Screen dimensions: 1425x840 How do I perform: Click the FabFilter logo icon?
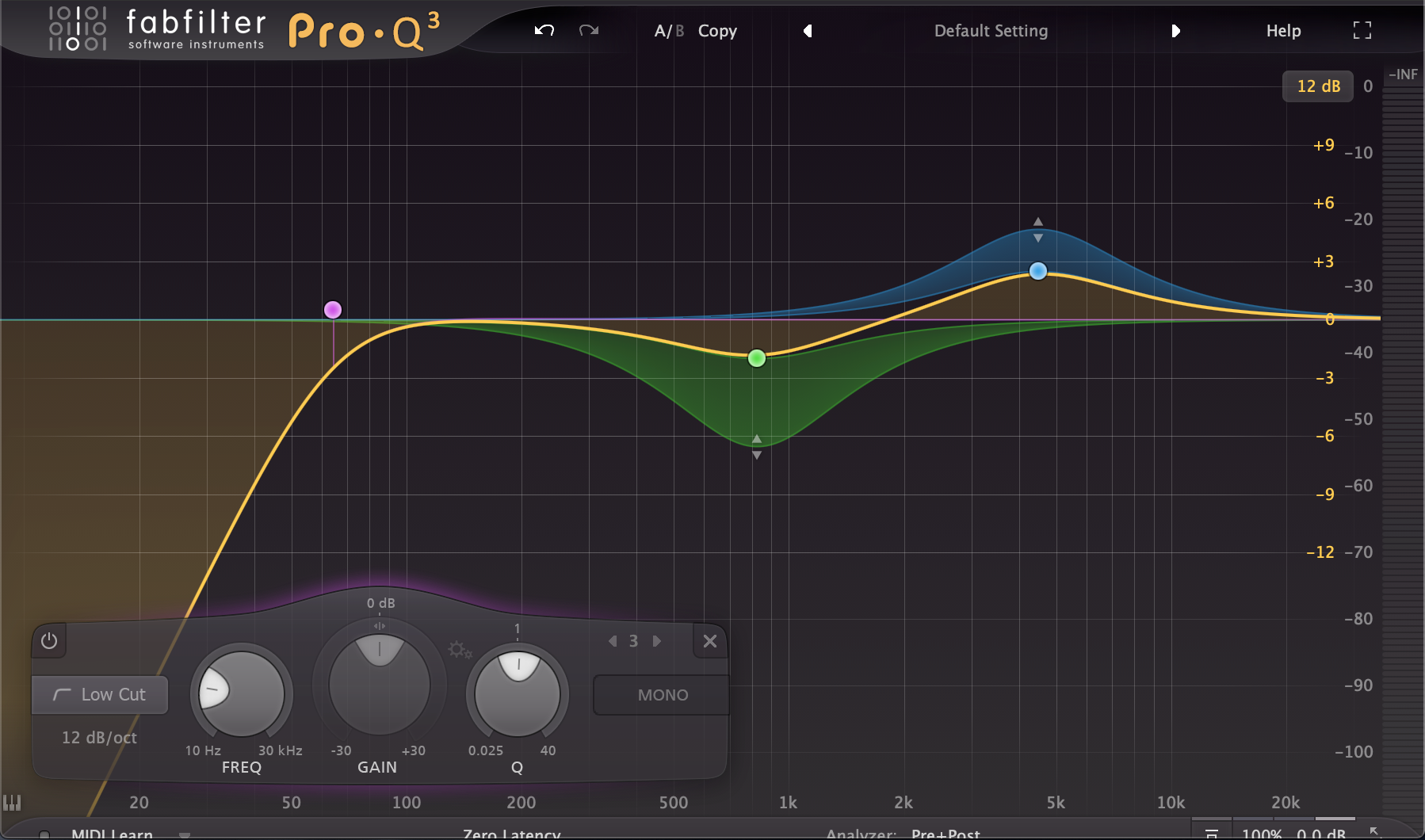tap(77, 29)
